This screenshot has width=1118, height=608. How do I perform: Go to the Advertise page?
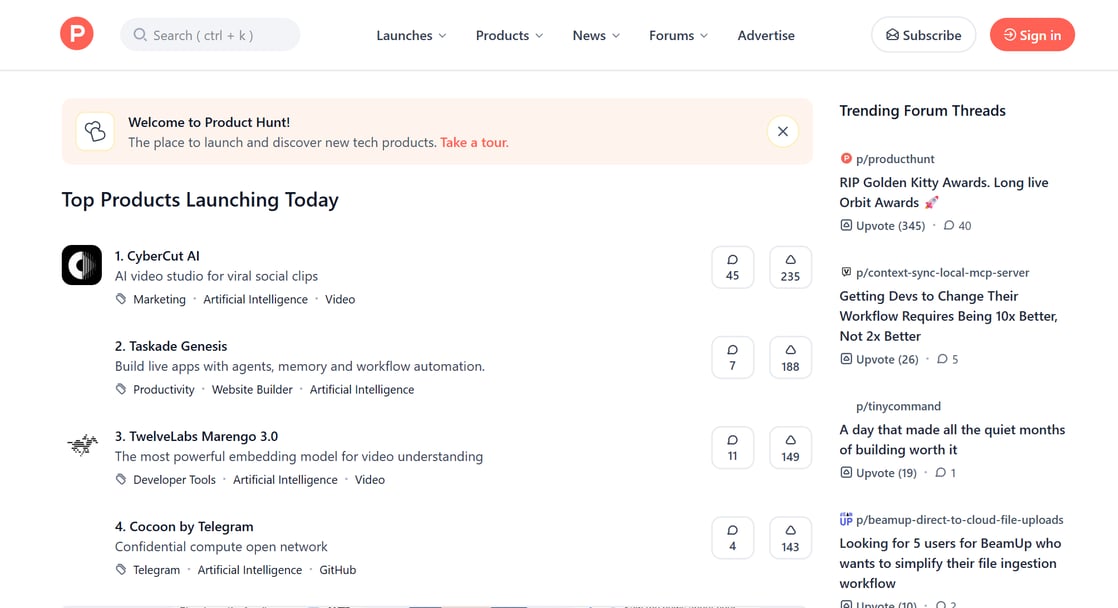(766, 35)
